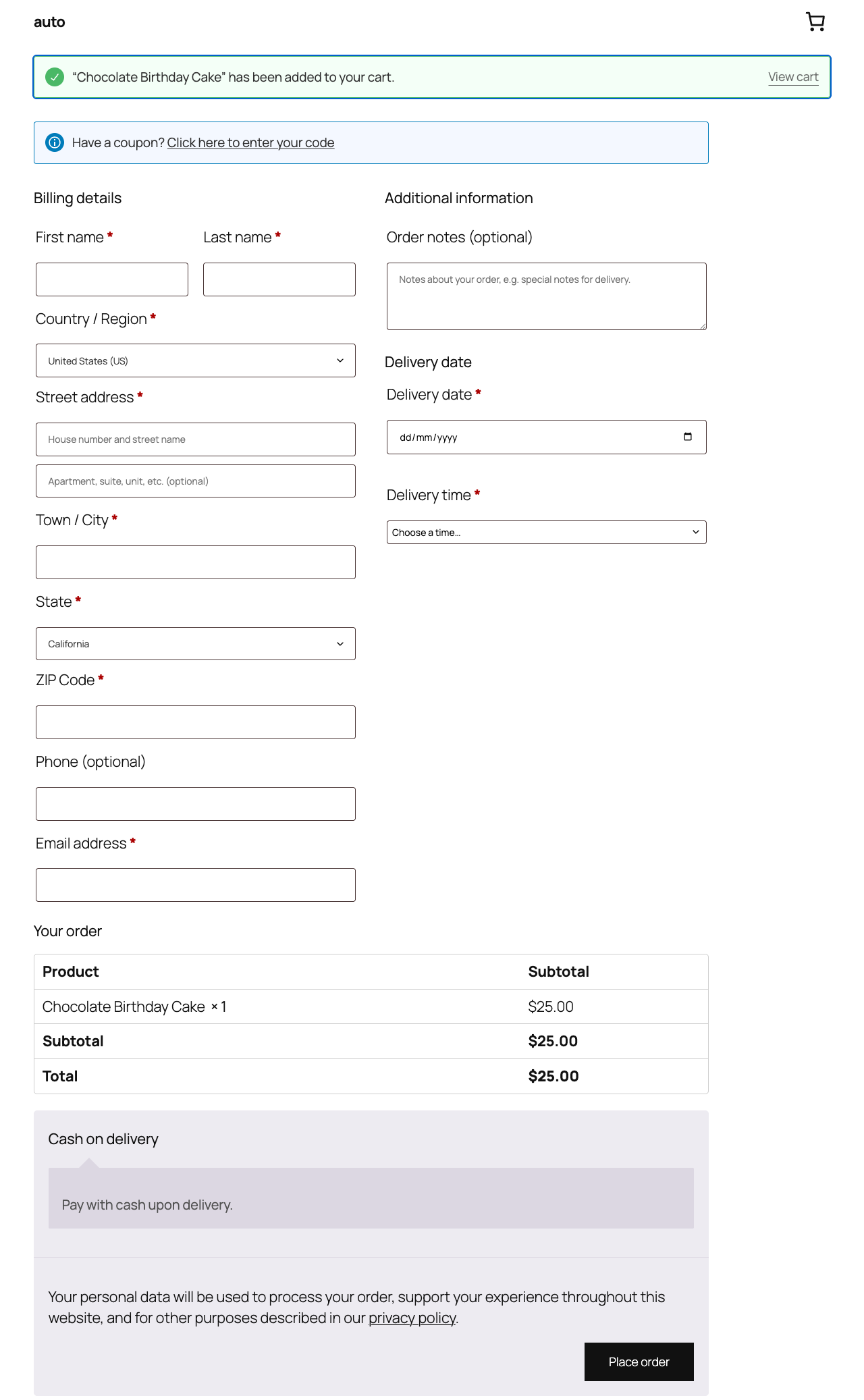Open the shopping cart icon
Image resolution: width=864 pixels, height=1400 pixels.
click(x=815, y=22)
